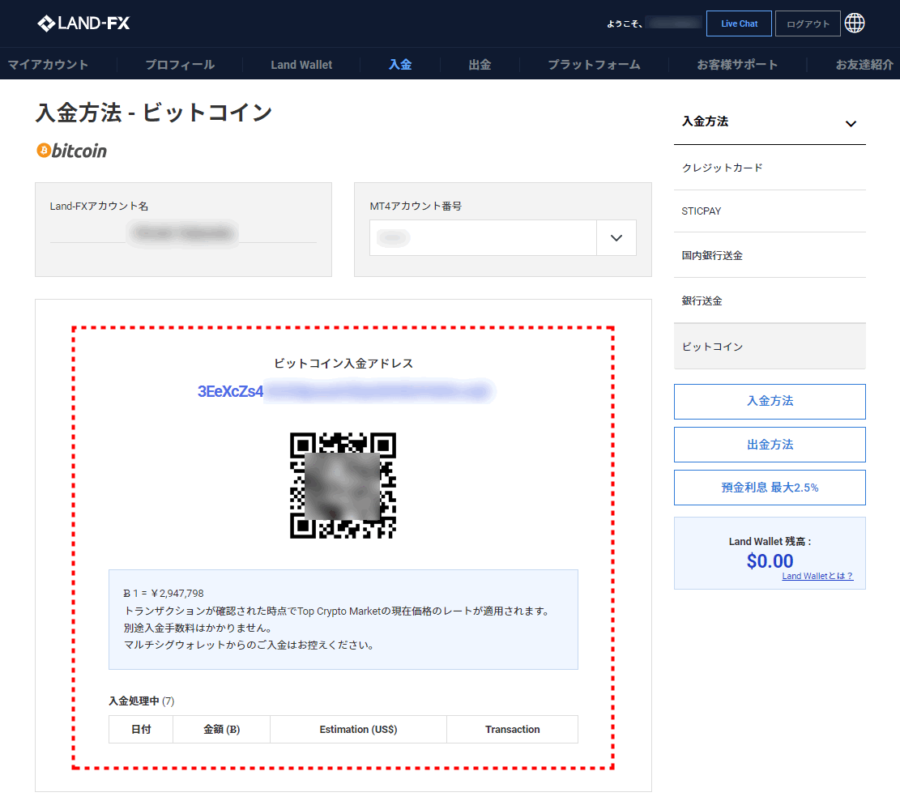This screenshot has width=900, height=801.
Task: Choose 銀行送金 deposit method
Action: 770,301
